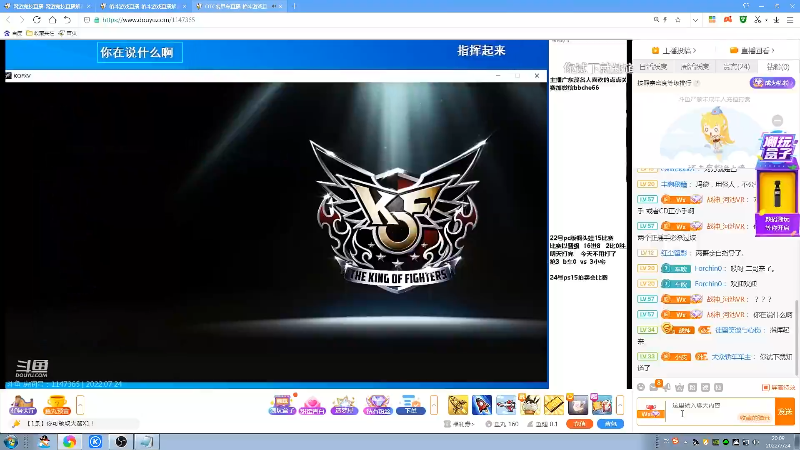The width and height of the screenshot is (800, 450).
Task: Open the first tab in the fan ranking panel
Action: click(653, 67)
